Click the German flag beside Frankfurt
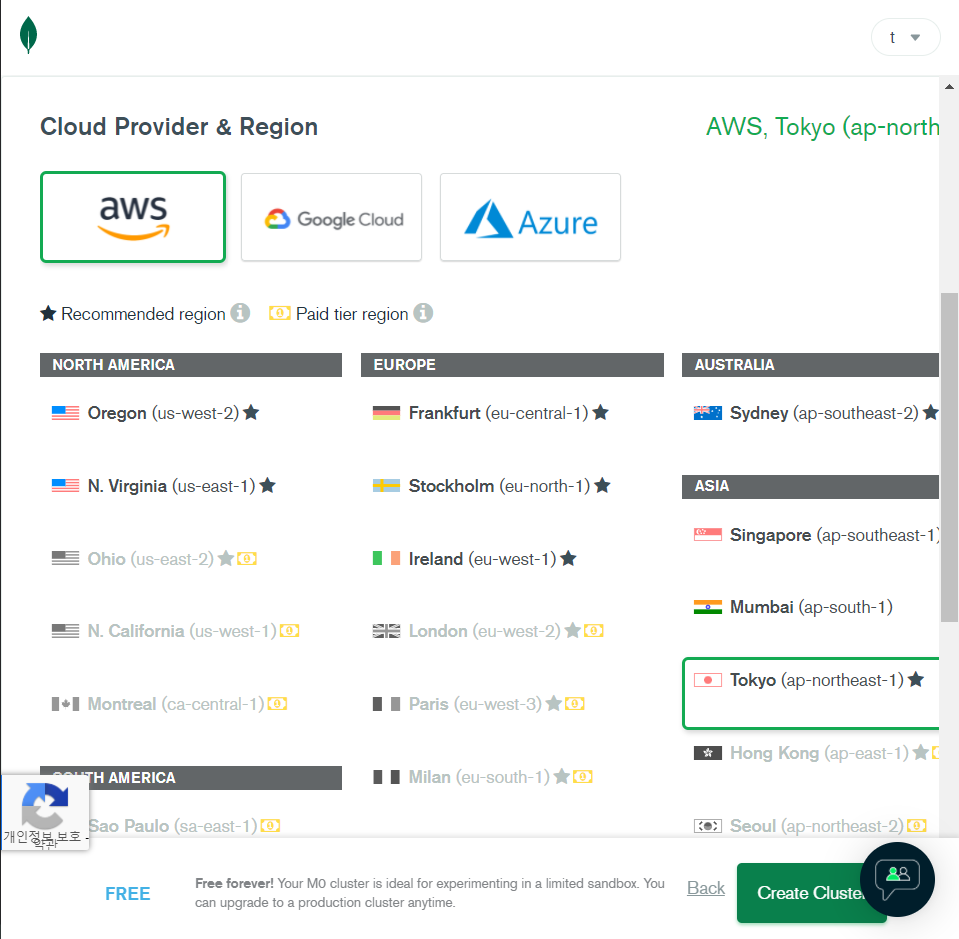Viewport: 959px width, 939px height. tap(387, 413)
